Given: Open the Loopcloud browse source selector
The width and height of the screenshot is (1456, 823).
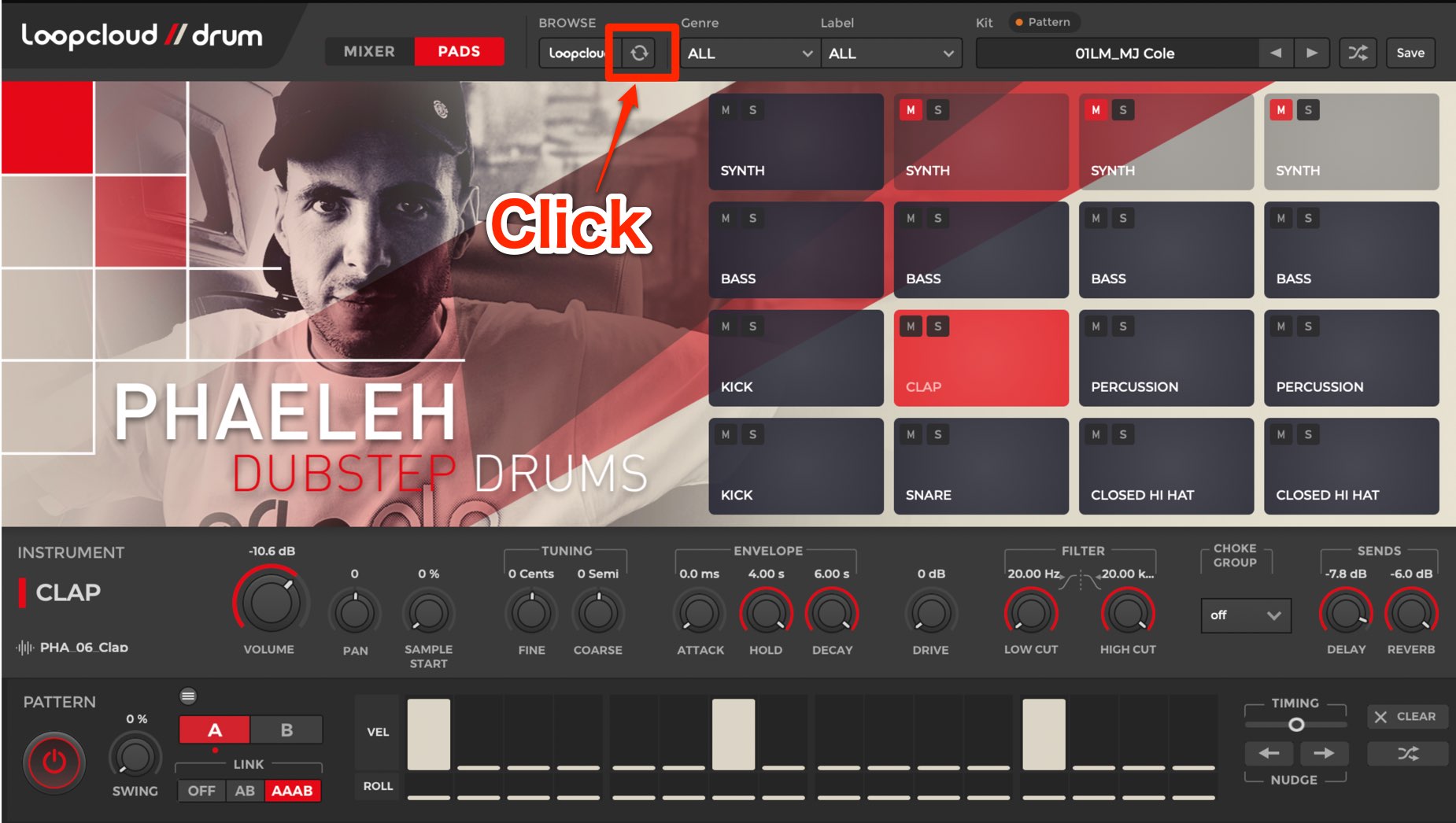Looking at the screenshot, I should [x=580, y=53].
